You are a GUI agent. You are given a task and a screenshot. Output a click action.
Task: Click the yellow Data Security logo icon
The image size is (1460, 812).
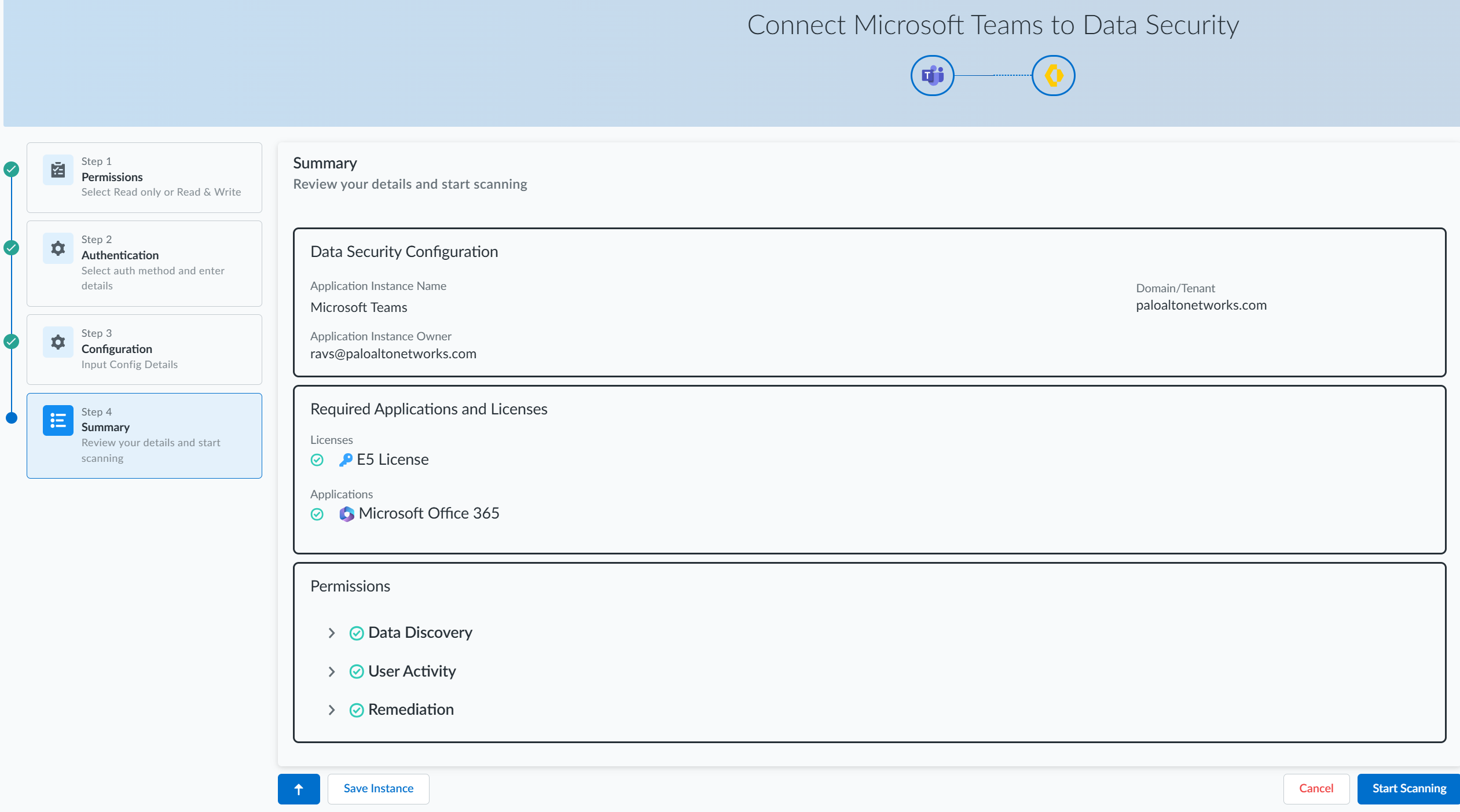(x=1053, y=75)
